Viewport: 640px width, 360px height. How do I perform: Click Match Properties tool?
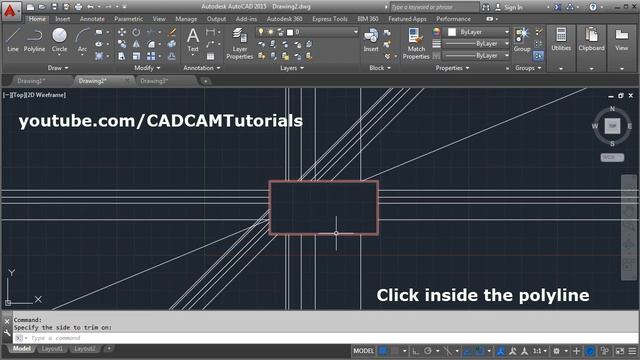(x=416, y=44)
